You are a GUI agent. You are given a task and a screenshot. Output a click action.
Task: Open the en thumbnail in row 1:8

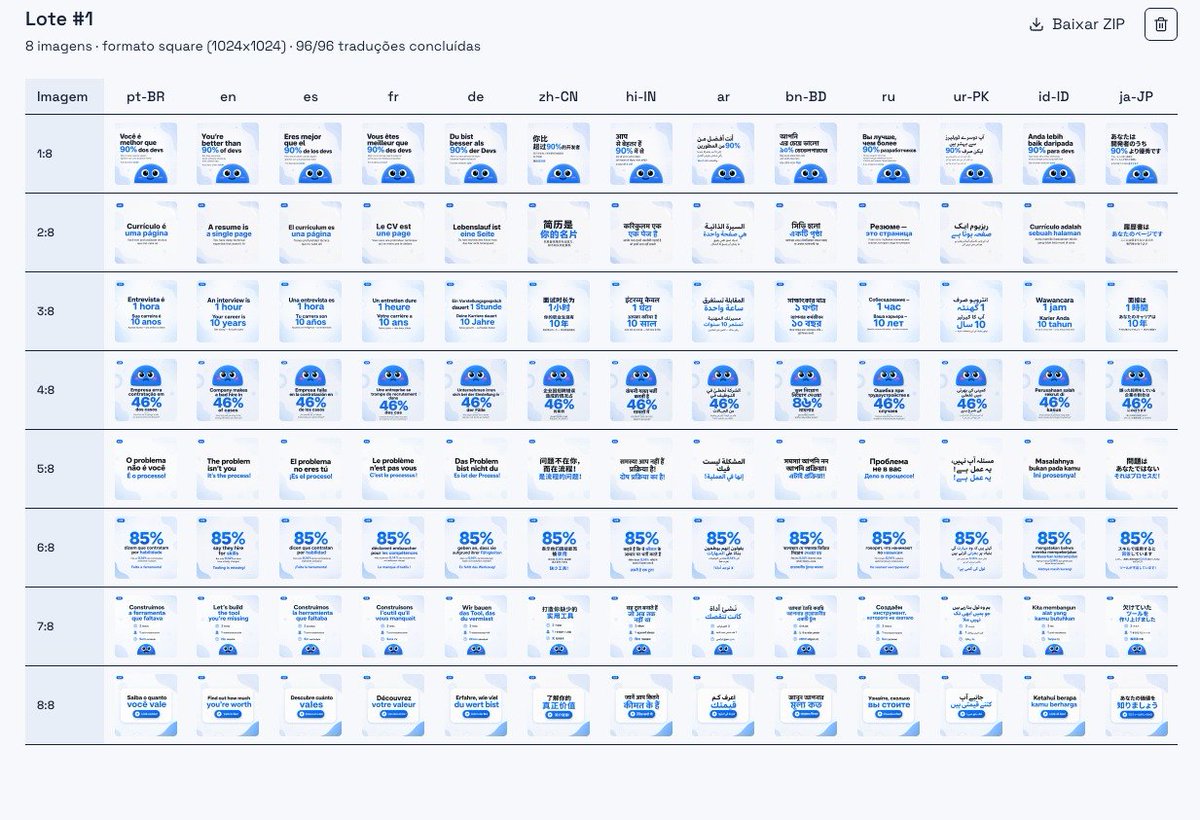click(228, 153)
